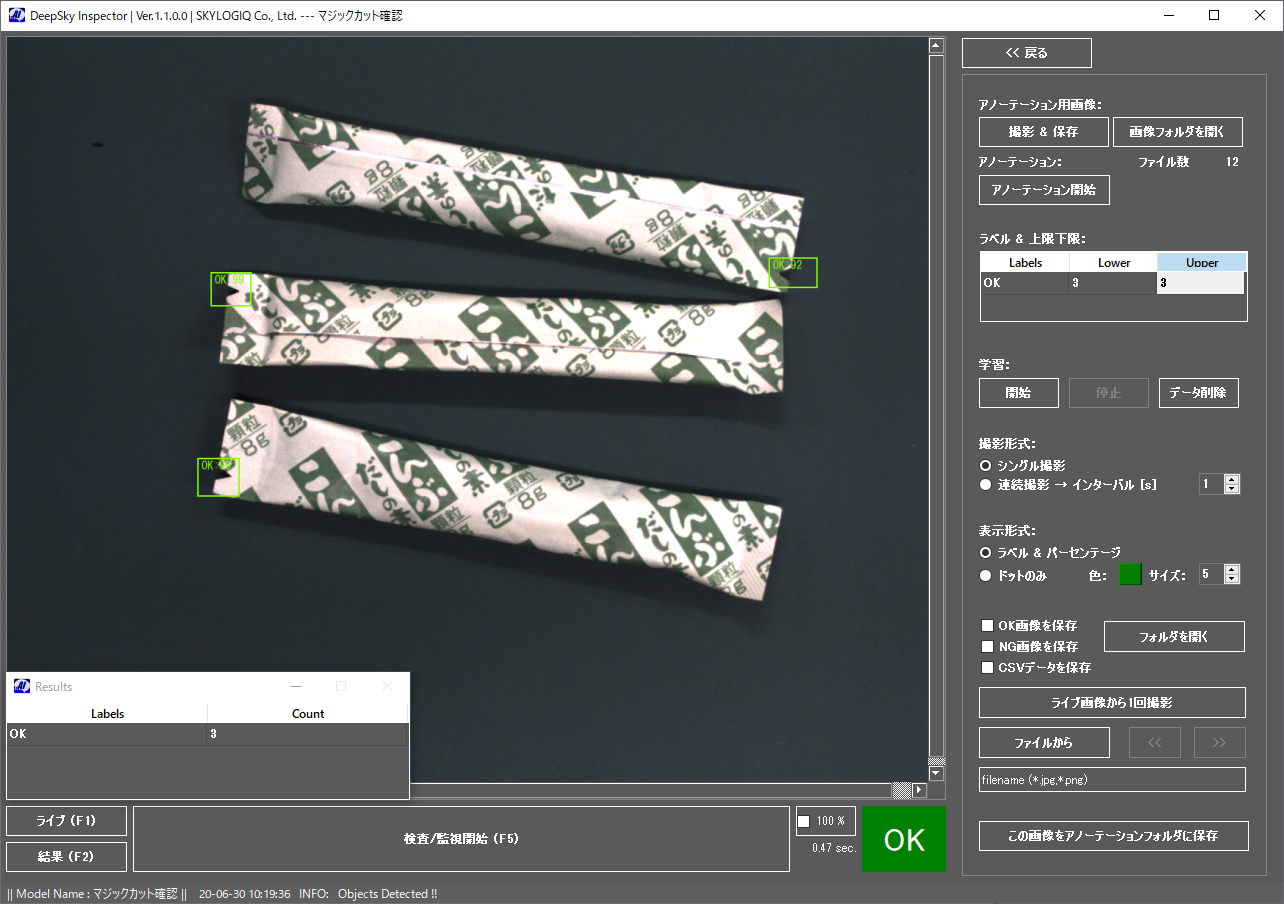Click the middle packet's OK detection box

click(x=231, y=289)
